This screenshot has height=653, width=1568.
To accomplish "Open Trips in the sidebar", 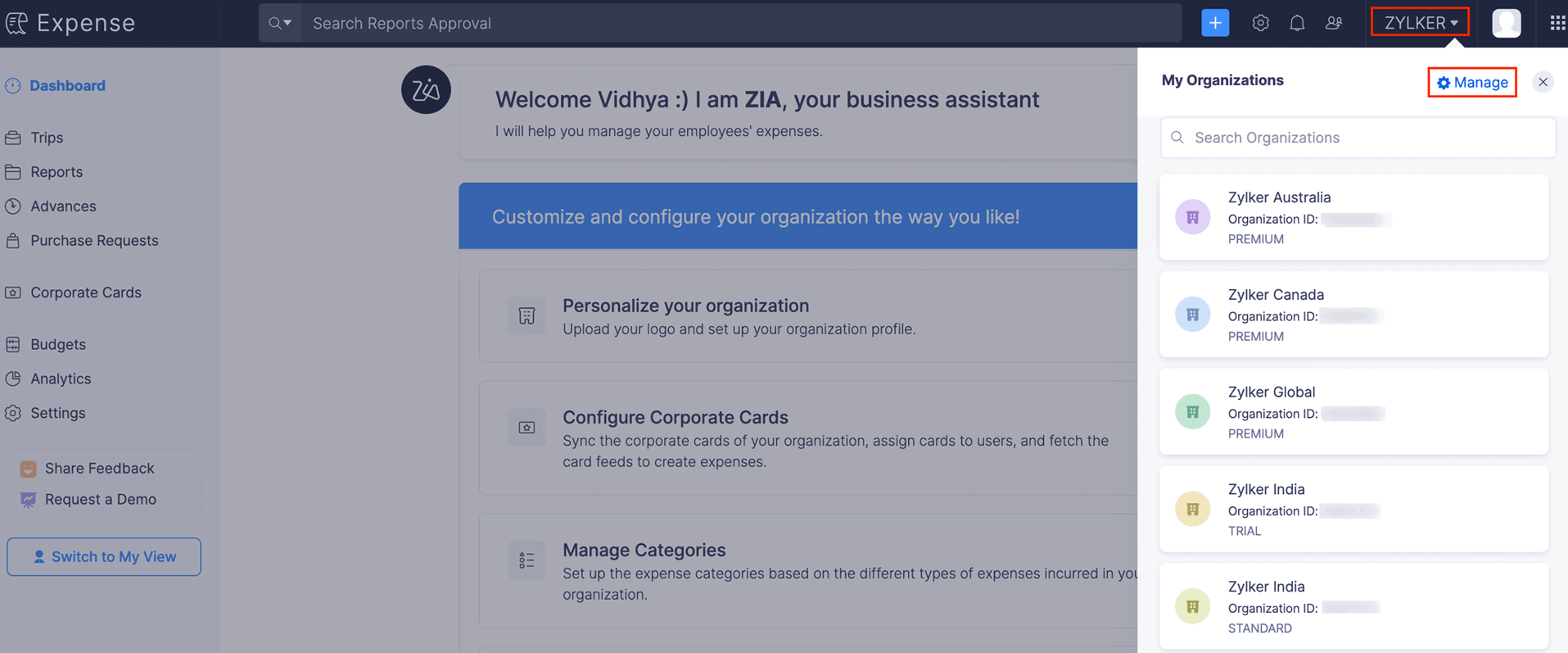I will pyautogui.click(x=47, y=138).
